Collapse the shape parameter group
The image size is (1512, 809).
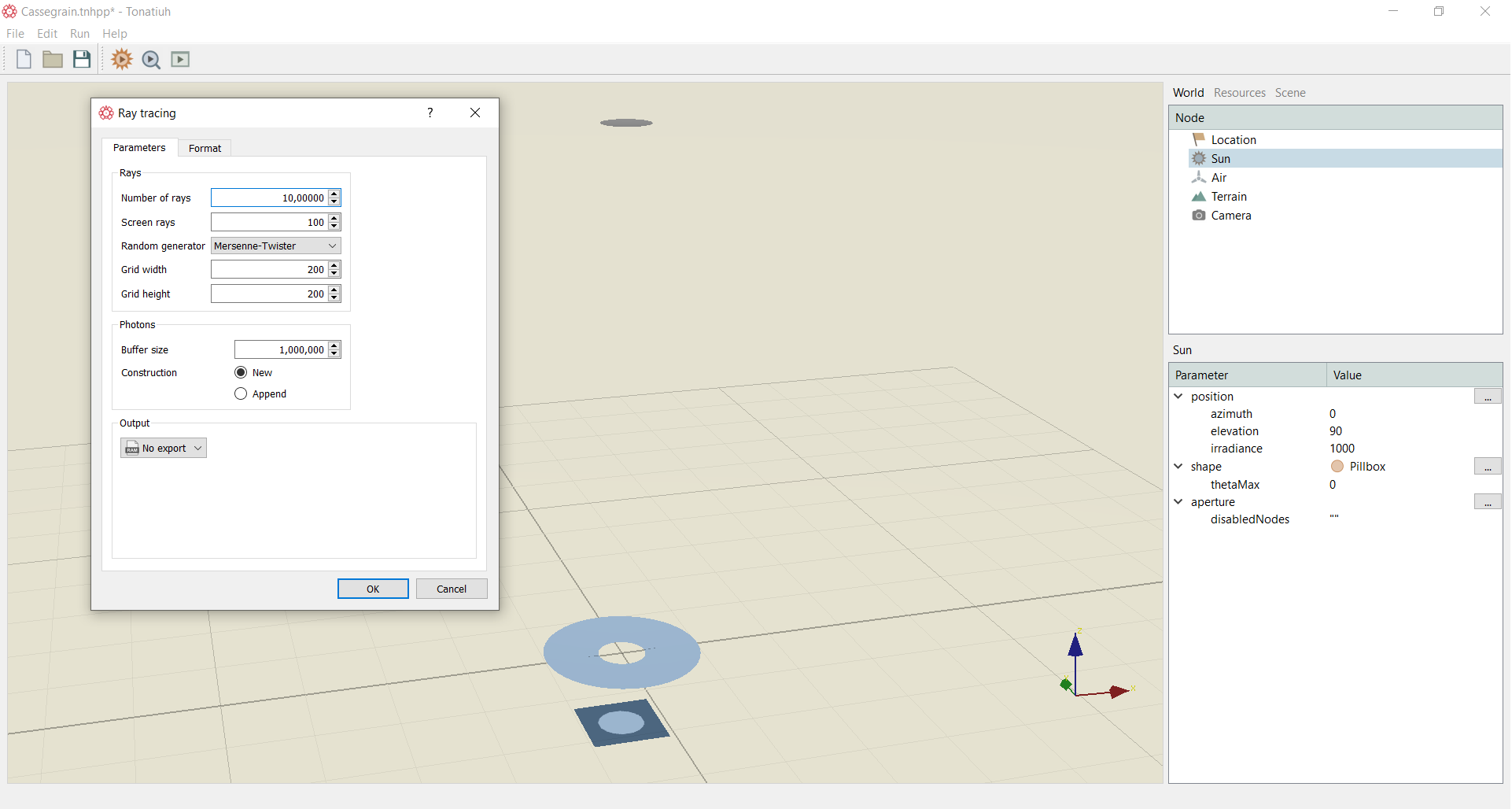(1178, 466)
